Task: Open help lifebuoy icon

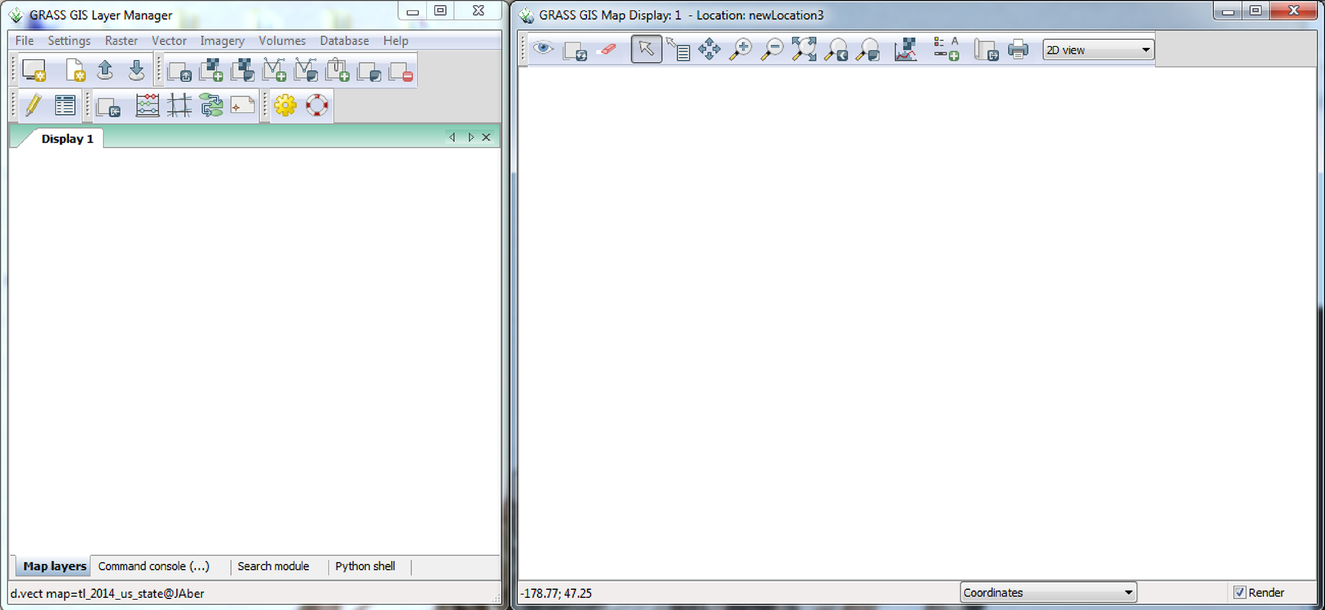Action: pos(317,105)
